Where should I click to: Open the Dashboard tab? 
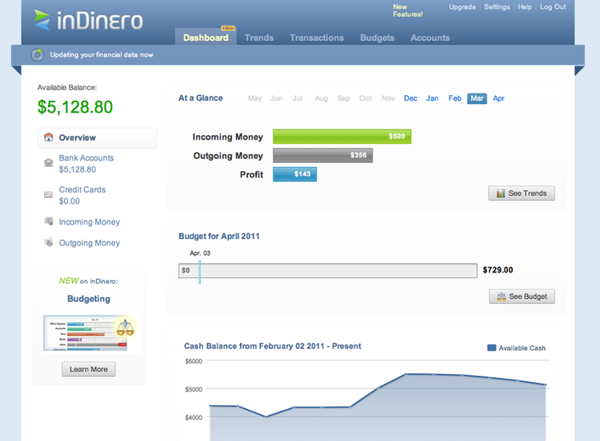(206, 38)
